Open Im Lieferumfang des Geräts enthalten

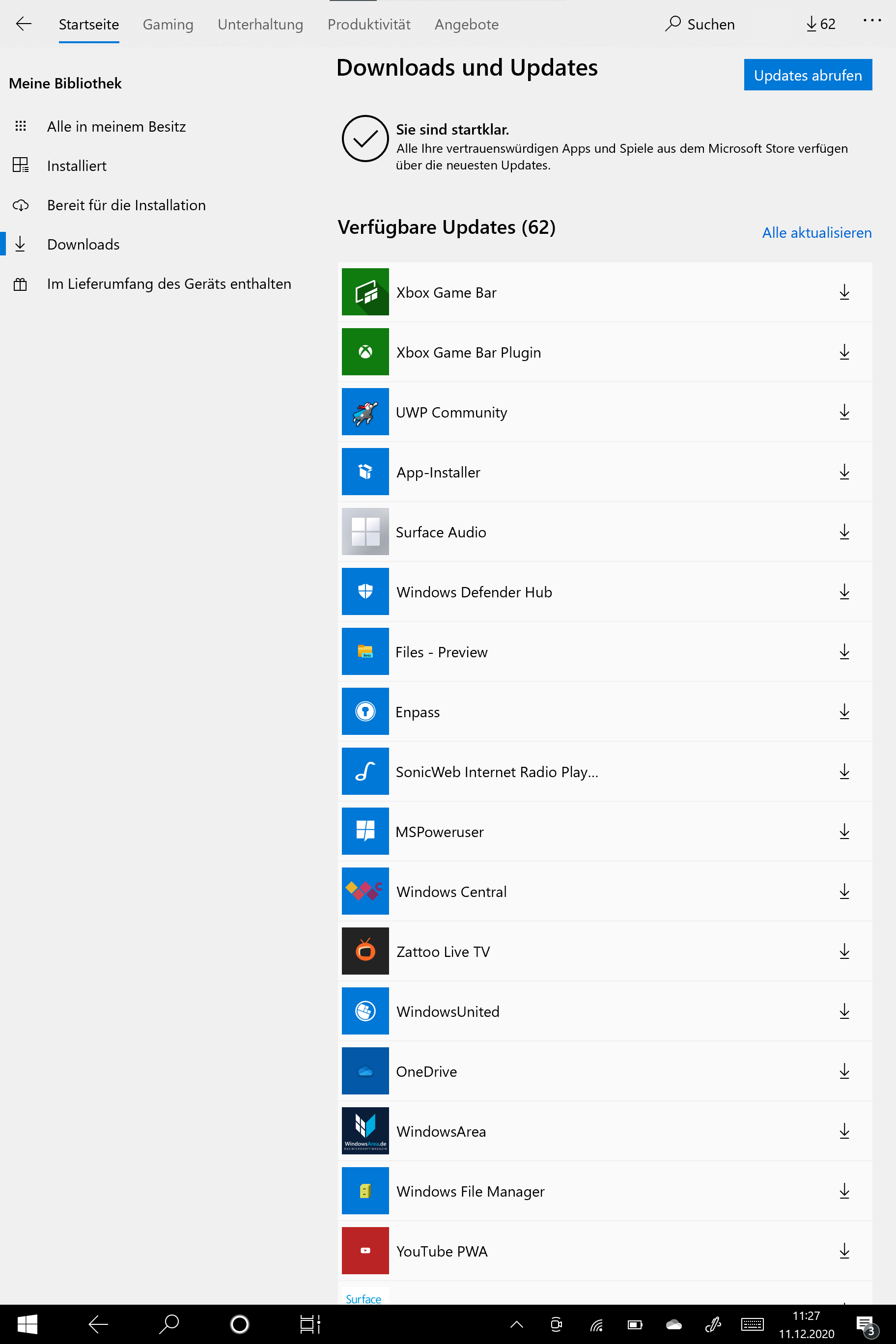(169, 284)
